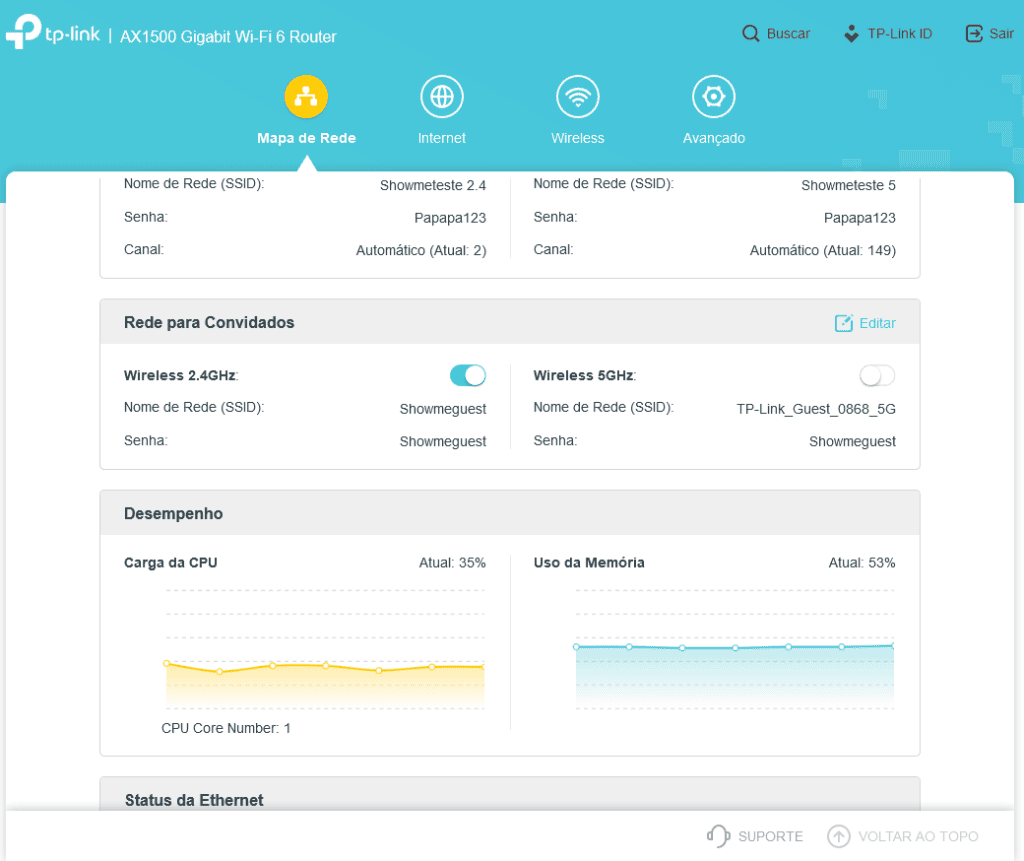
Task: Open the Internet globe icon
Action: click(441, 97)
